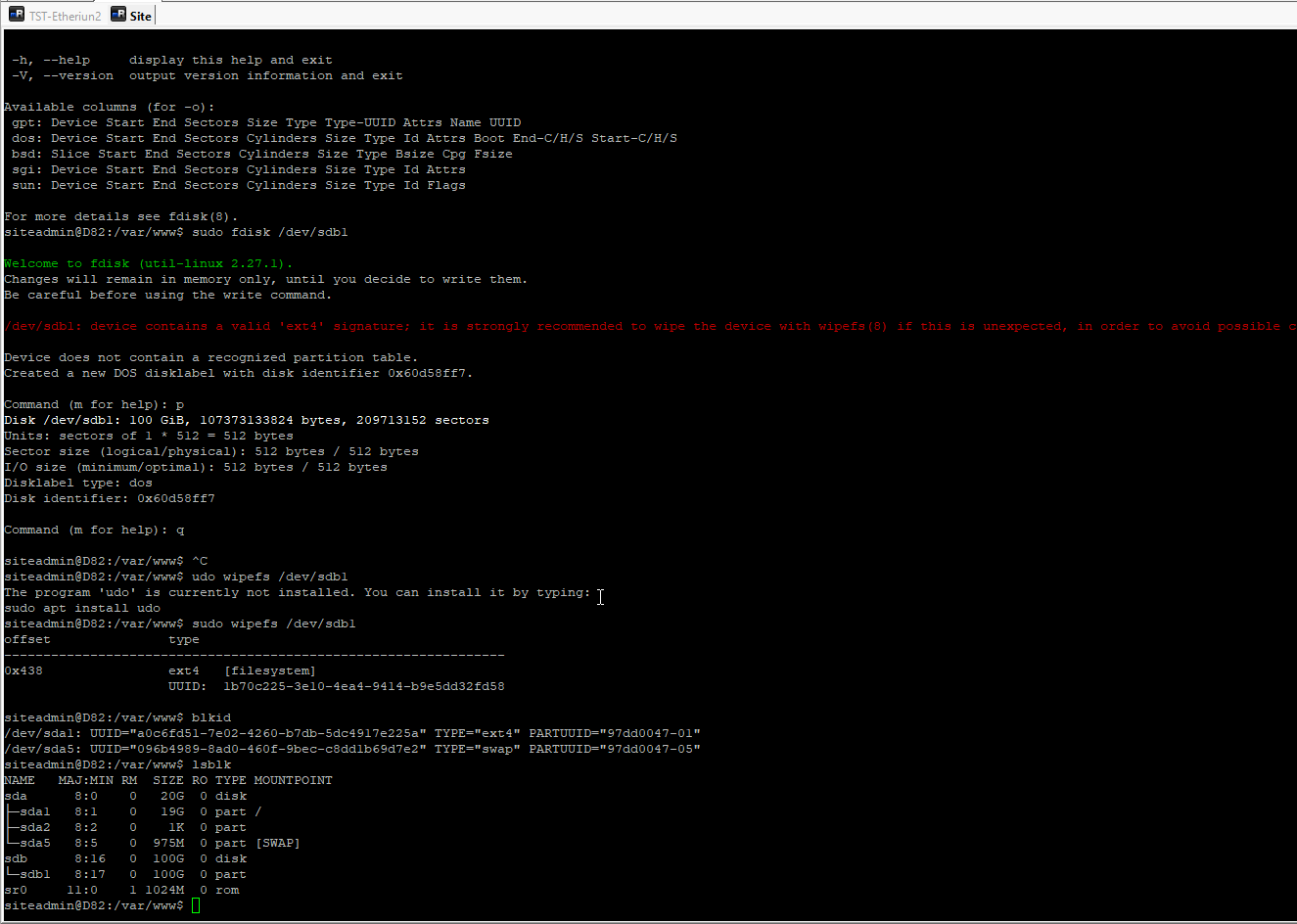Click the red ext4 signature warning line
This screenshot has width=1297, height=924.
650,326
